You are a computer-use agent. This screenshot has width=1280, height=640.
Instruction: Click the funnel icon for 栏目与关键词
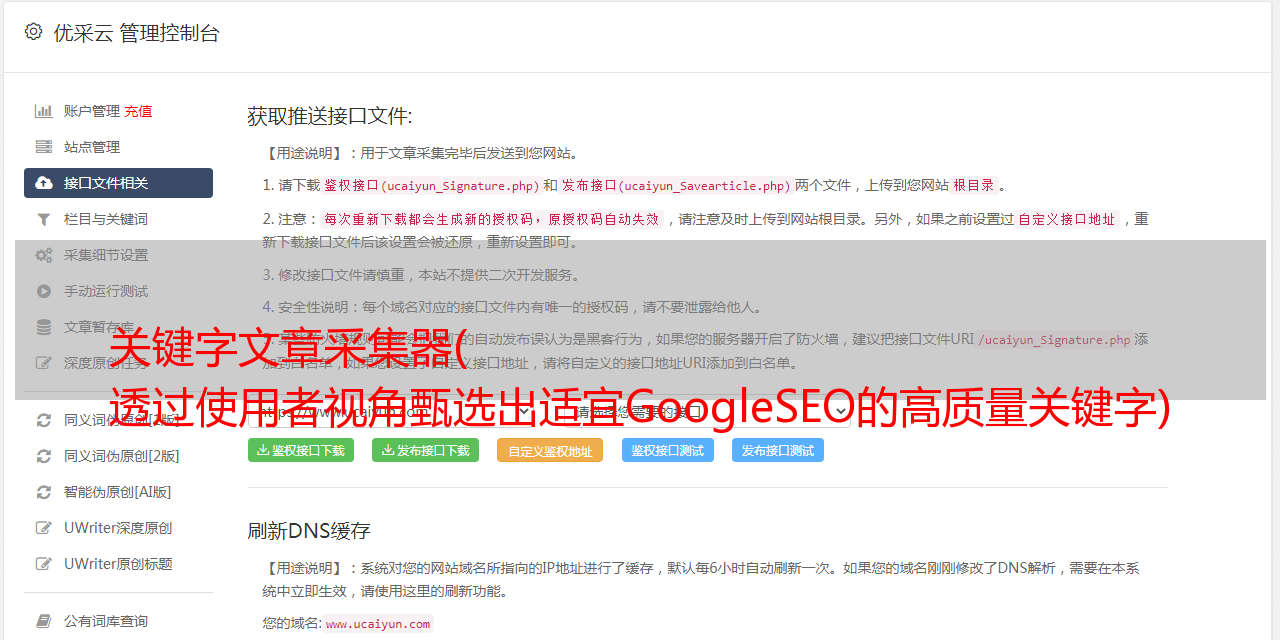pyautogui.click(x=44, y=219)
